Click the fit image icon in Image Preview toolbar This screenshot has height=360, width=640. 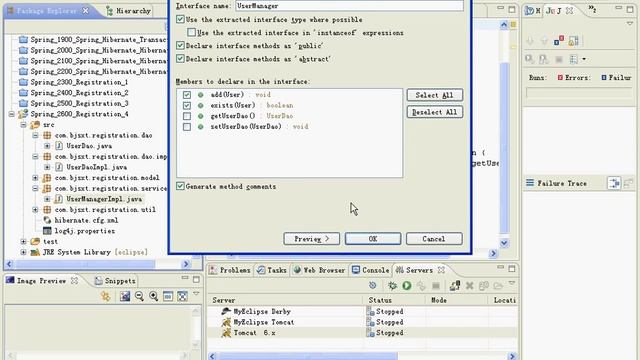click(182, 296)
